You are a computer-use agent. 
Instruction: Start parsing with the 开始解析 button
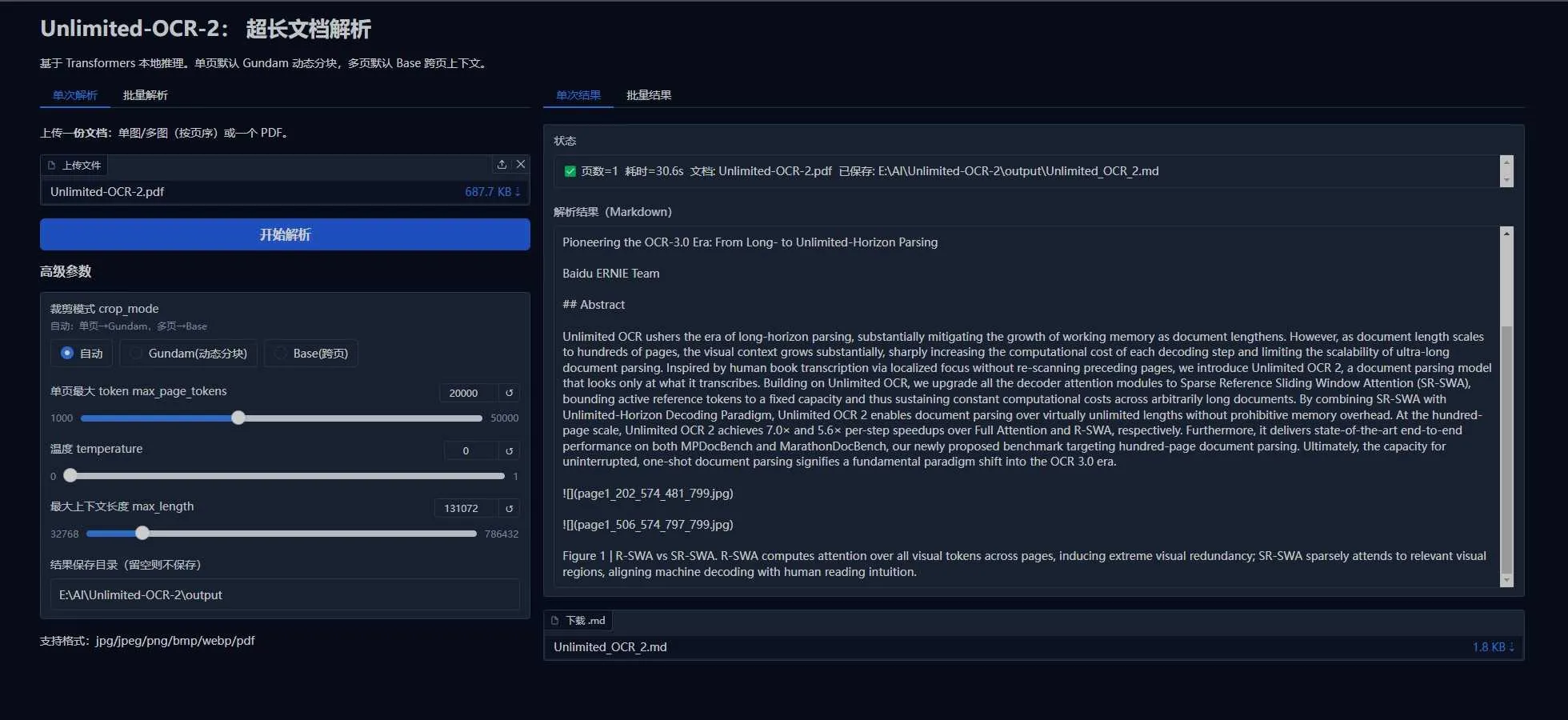(285, 234)
